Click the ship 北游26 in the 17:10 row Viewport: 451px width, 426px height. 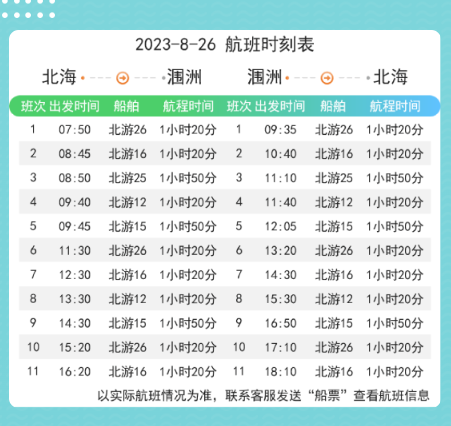click(x=334, y=348)
